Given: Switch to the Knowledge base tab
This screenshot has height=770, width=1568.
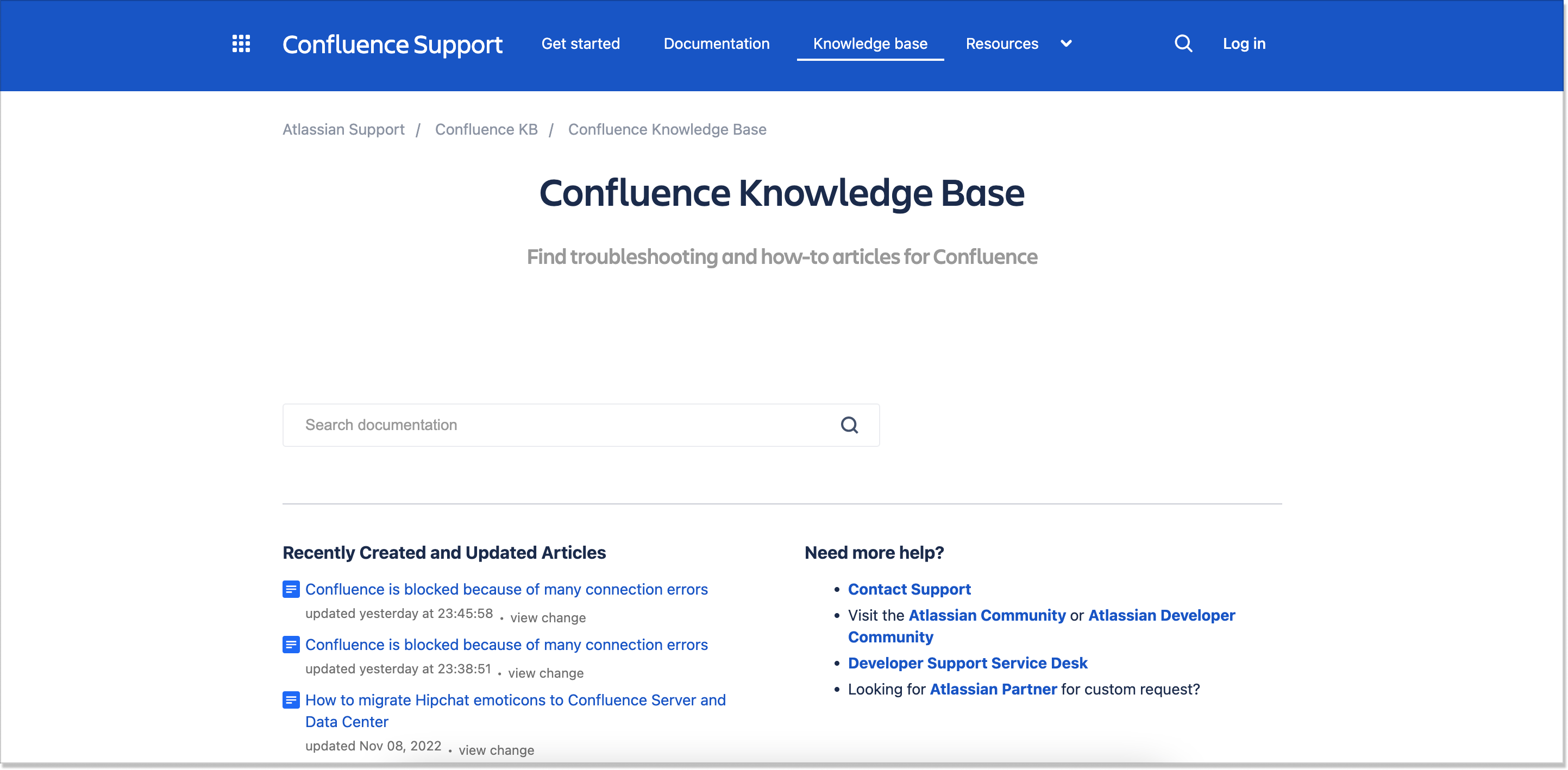Looking at the screenshot, I should [870, 43].
